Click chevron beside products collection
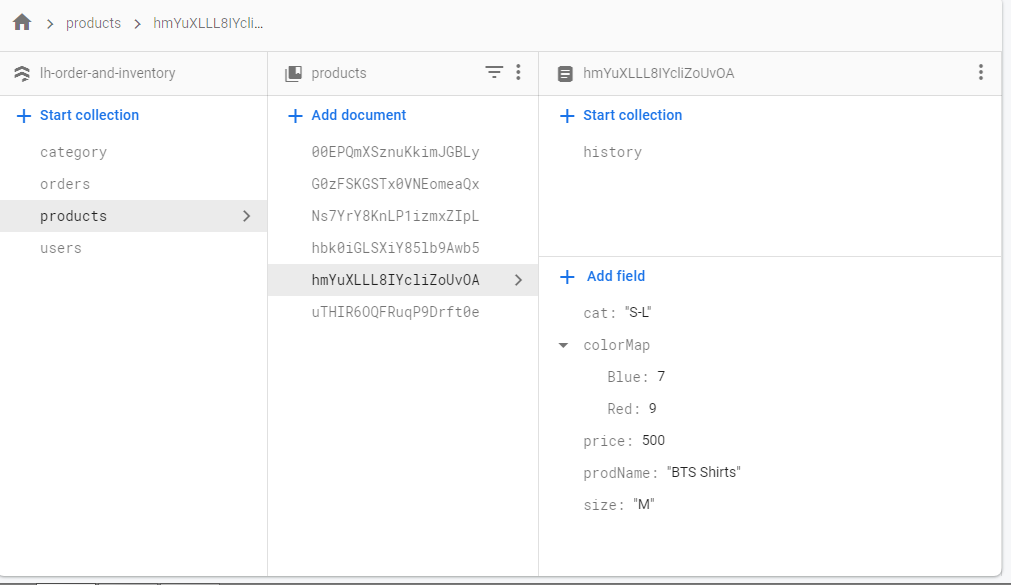Image resolution: width=1011 pixels, height=585 pixels. (x=246, y=216)
